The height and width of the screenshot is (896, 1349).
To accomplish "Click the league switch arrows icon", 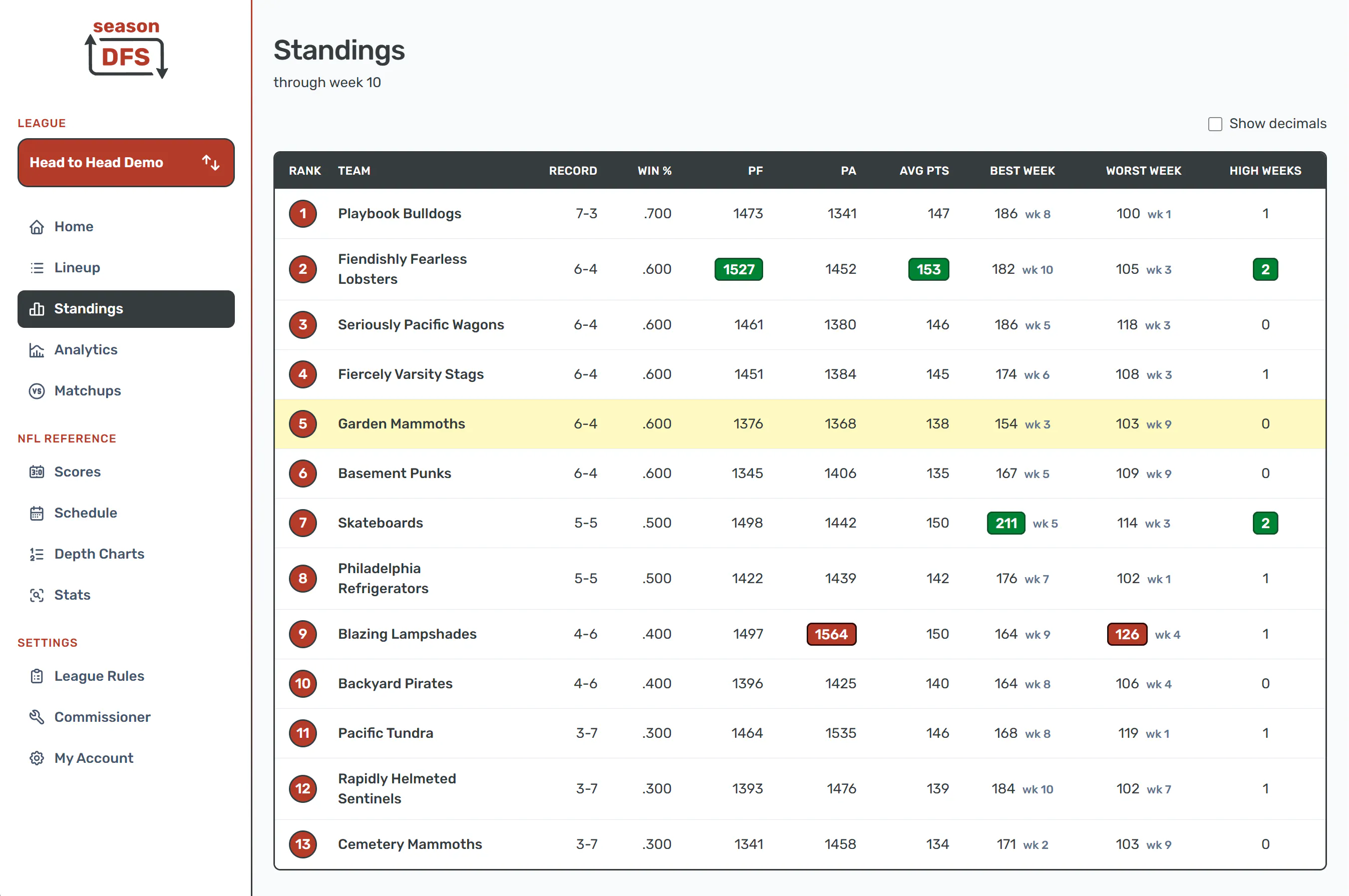I will pyautogui.click(x=211, y=163).
